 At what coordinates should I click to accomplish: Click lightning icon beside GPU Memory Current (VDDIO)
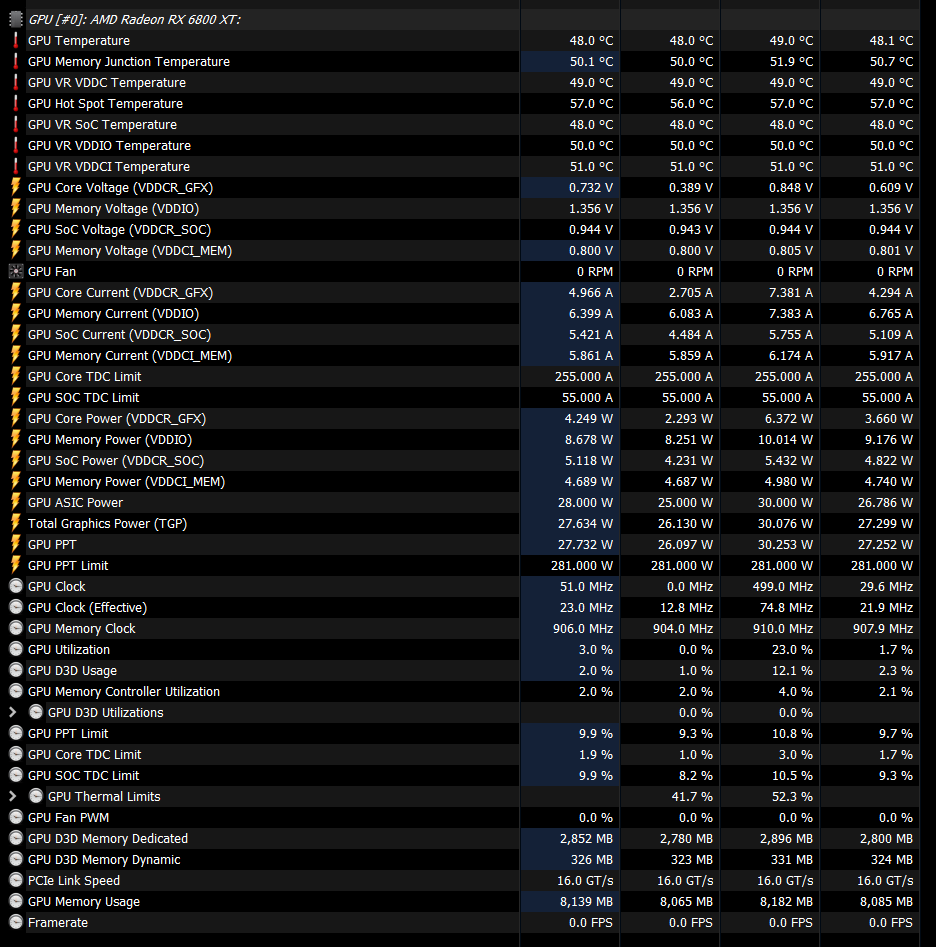coord(16,313)
